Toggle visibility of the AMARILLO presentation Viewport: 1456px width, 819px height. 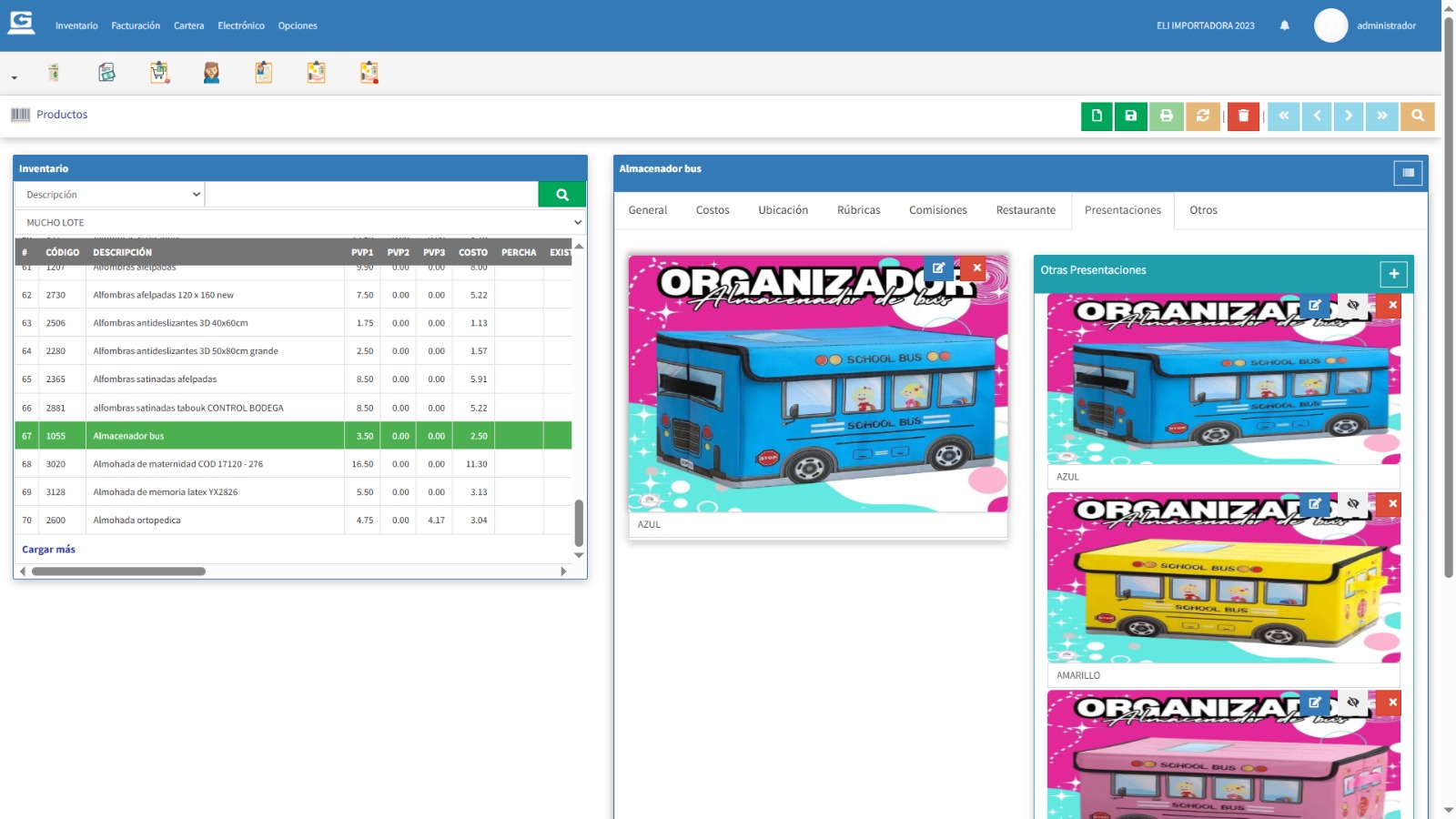(1353, 504)
